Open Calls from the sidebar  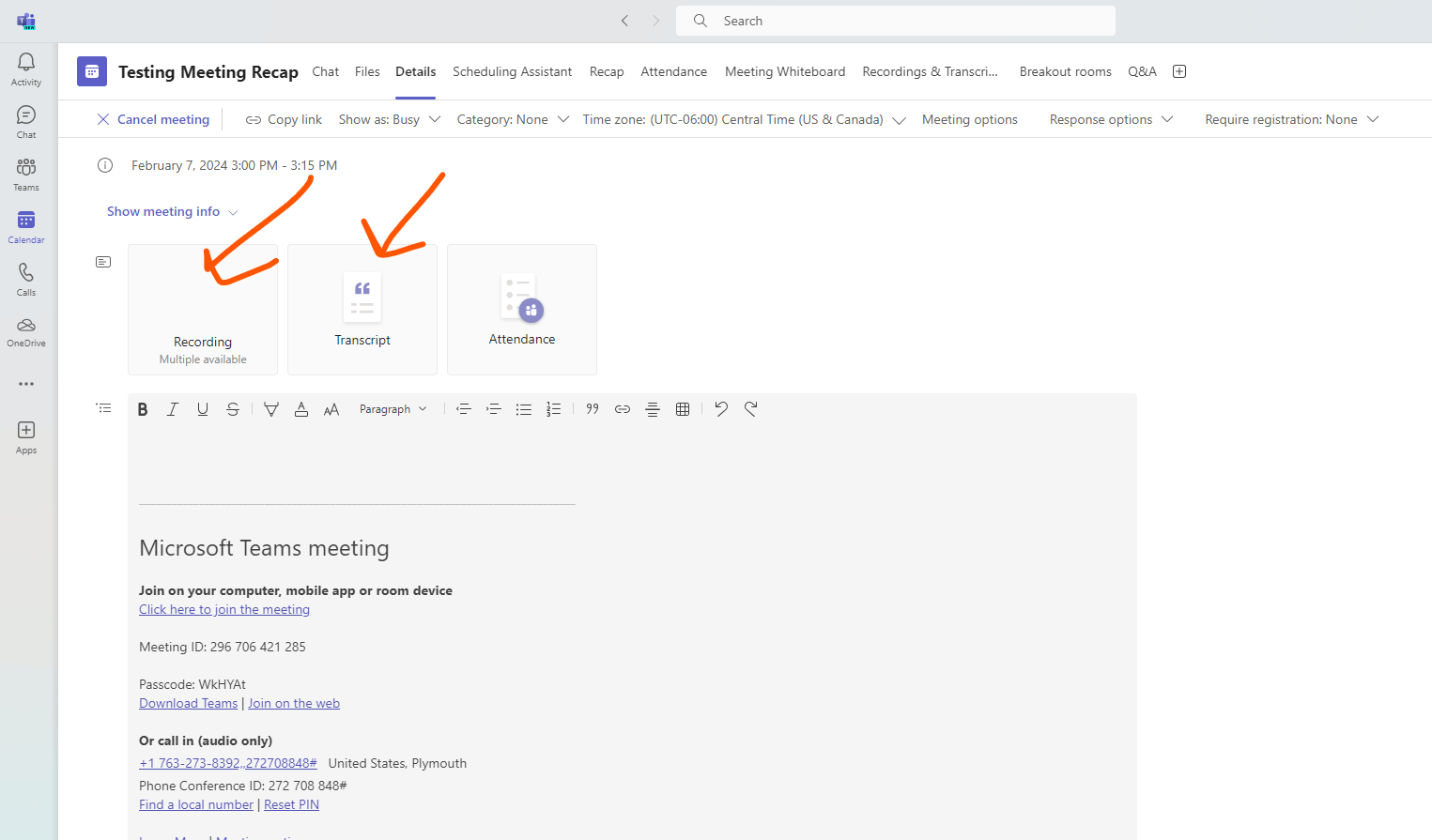(x=25, y=277)
